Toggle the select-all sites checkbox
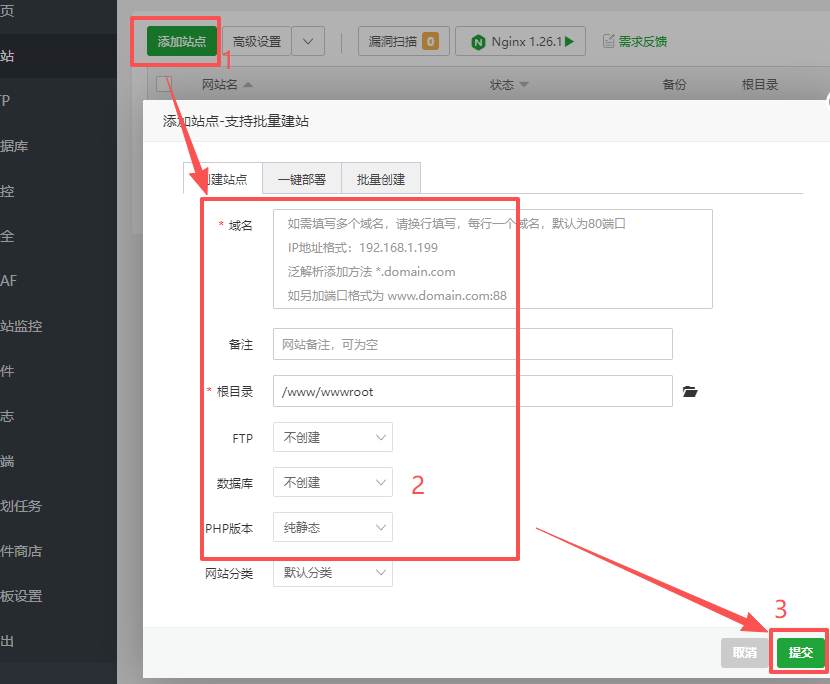 164,84
